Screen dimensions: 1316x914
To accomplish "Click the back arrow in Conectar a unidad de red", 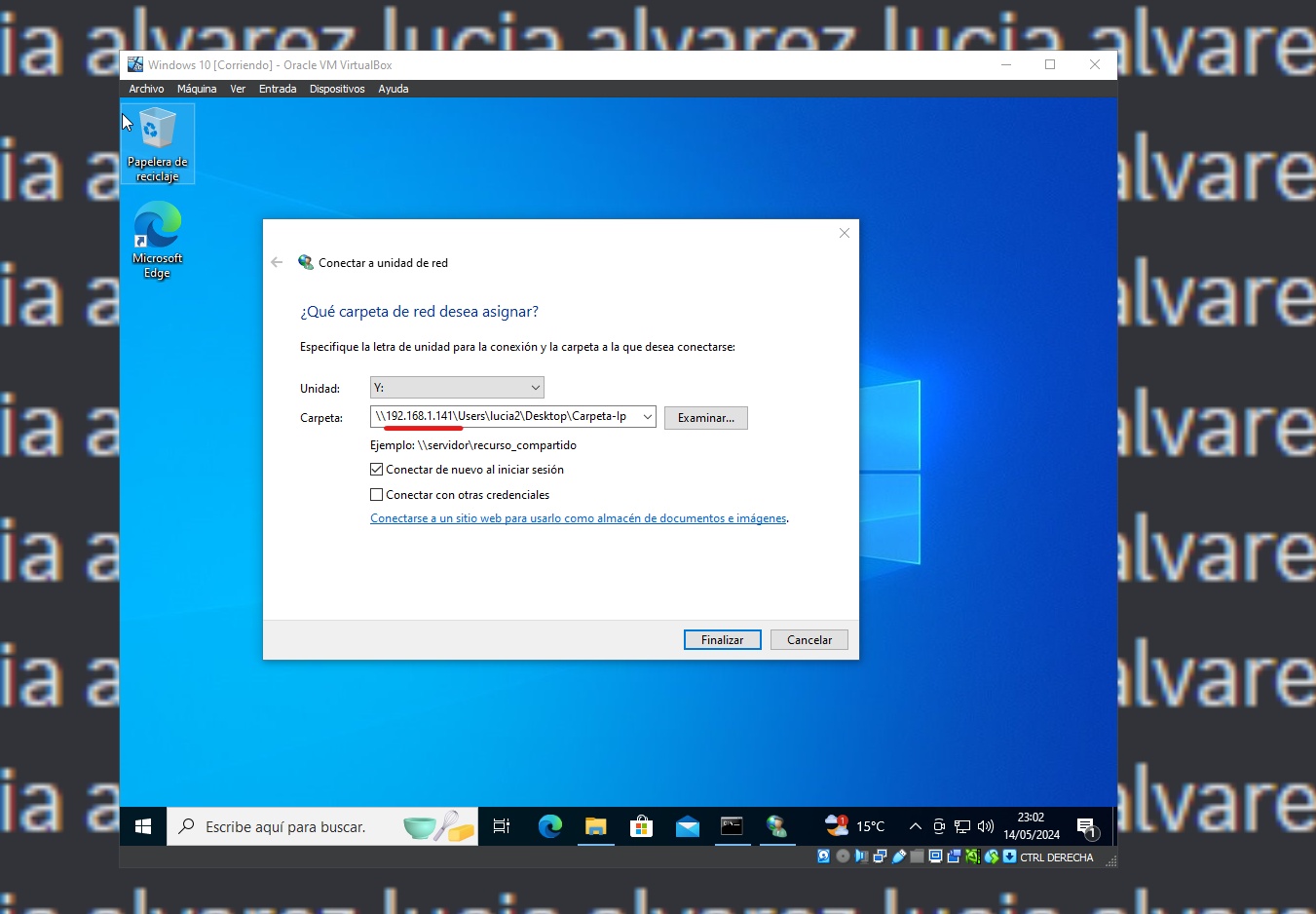I will [277, 261].
